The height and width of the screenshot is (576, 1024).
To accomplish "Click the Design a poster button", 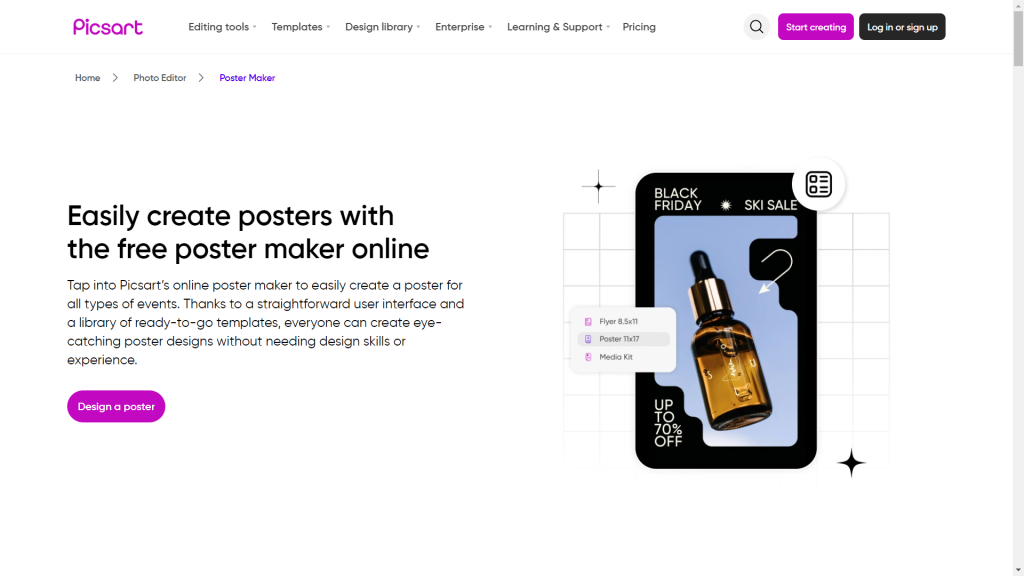I will 116,406.
